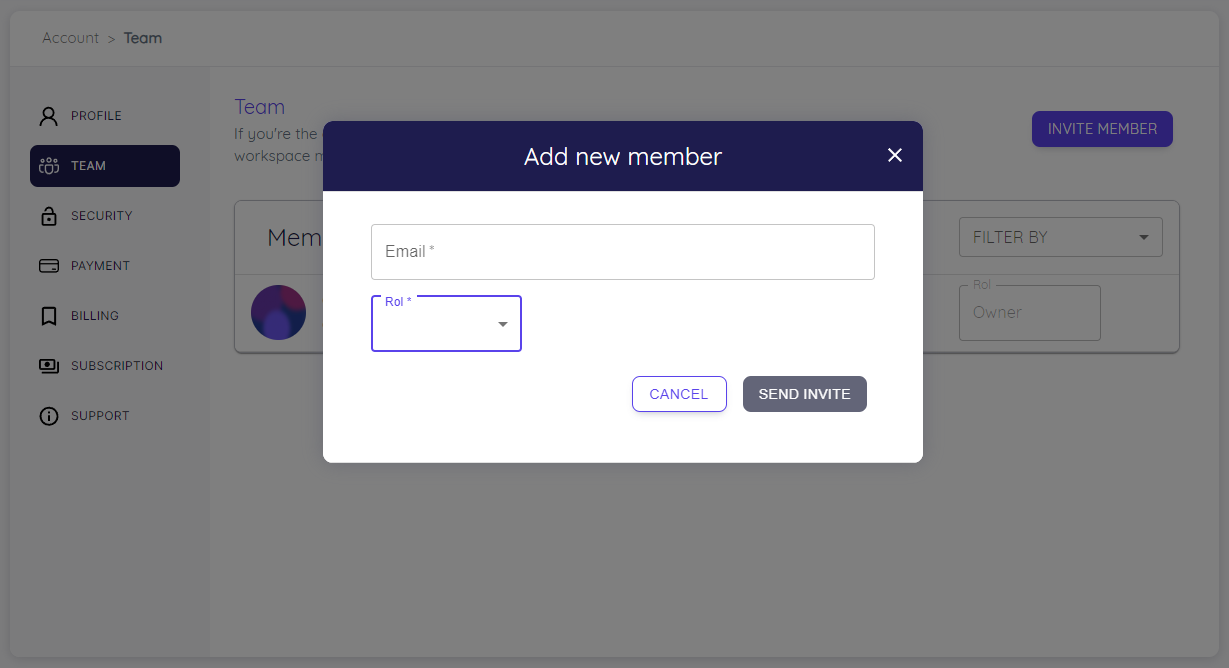The width and height of the screenshot is (1229, 668).
Task: Click the Profile person icon
Action: 49,116
